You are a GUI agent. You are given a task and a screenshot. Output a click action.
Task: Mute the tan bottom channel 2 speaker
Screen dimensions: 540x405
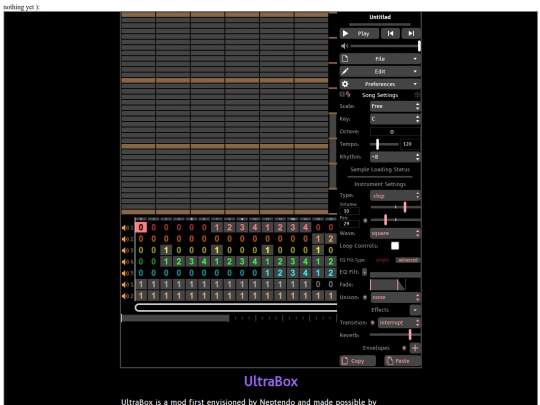click(125, 296)
